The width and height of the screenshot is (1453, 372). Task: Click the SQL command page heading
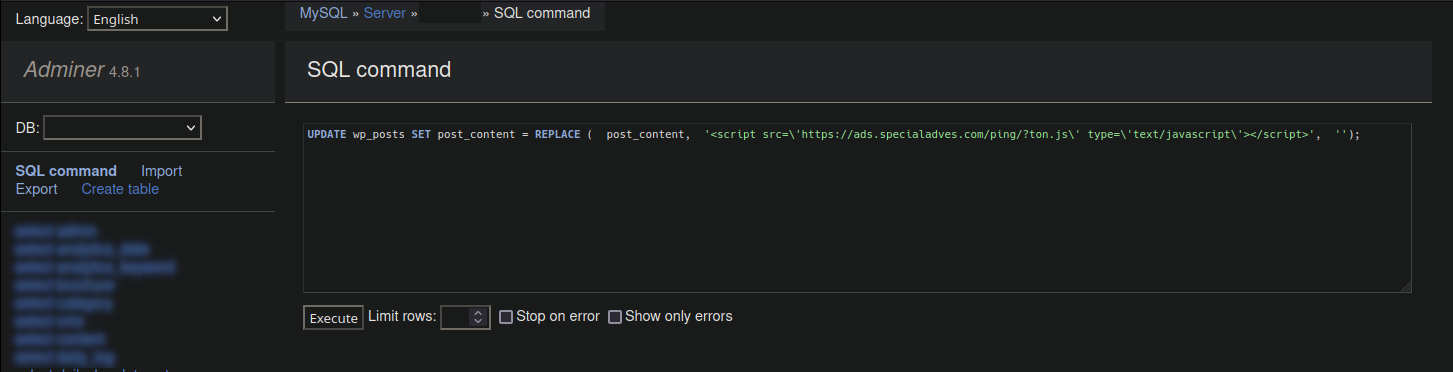pos(379,70)
